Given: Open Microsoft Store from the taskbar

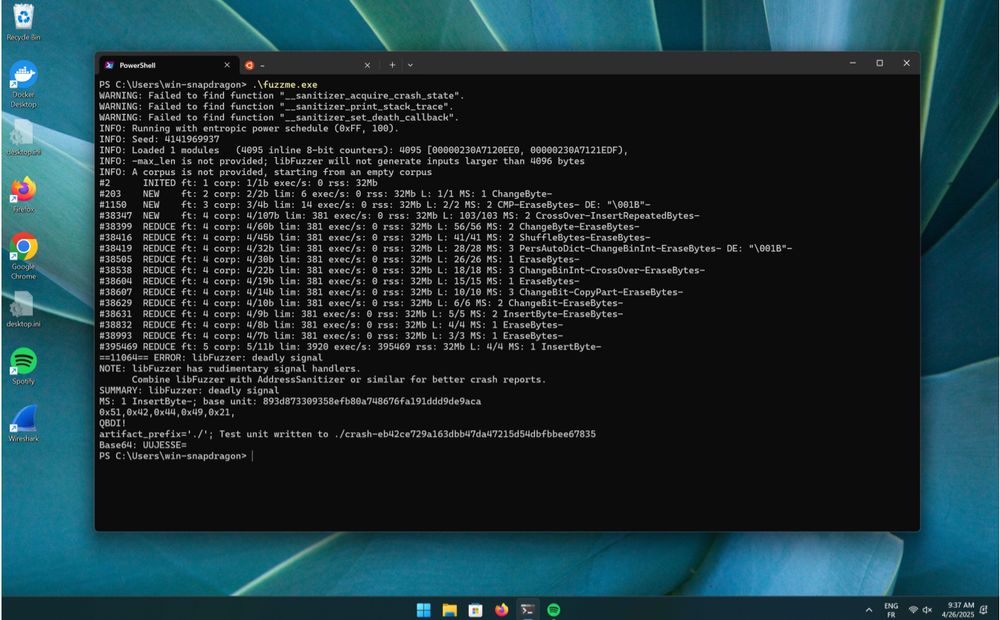Looking at the screenshot, I should point(475,610).
